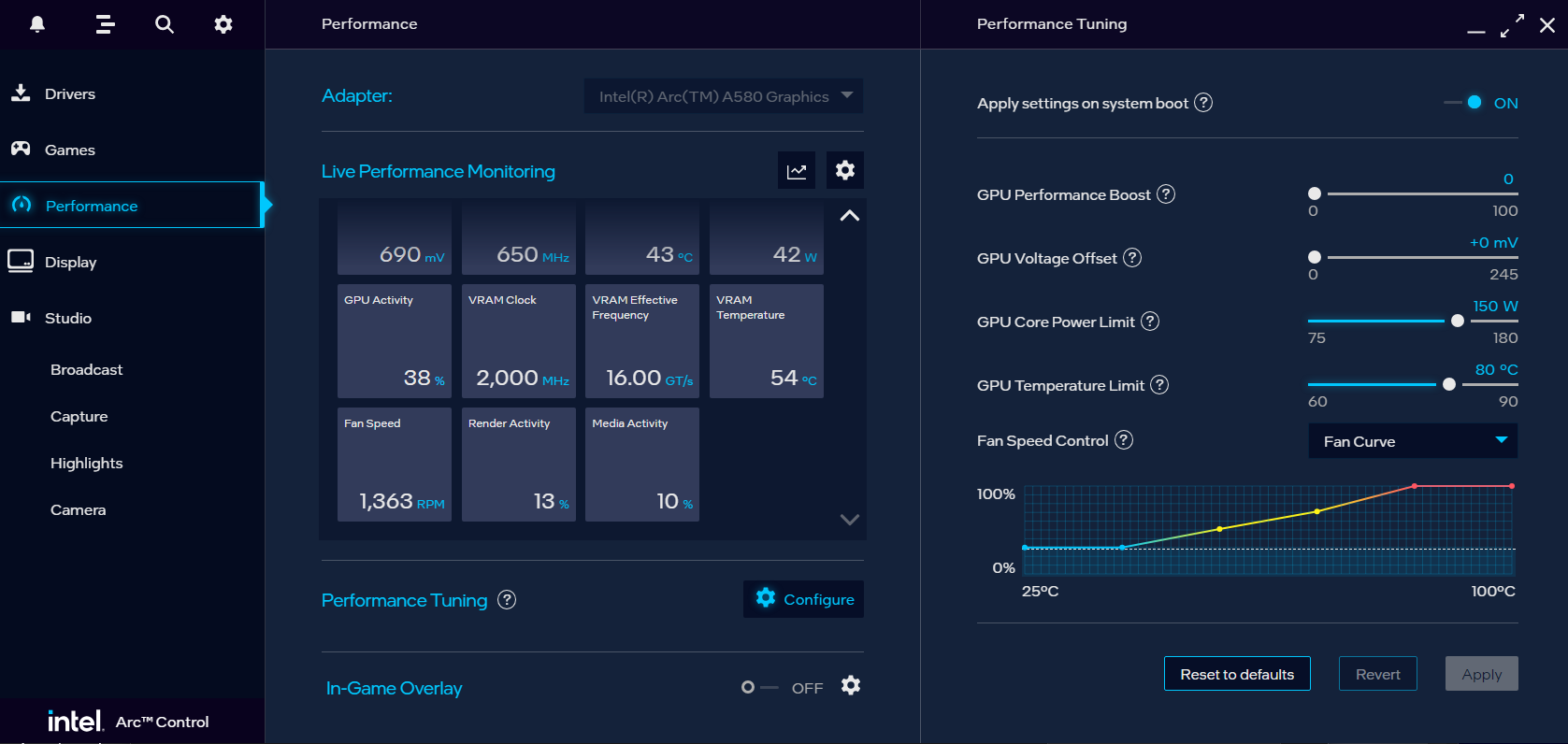Open the live monitoring graph view icon
The image size is (1568, 744).
(797, 170)
